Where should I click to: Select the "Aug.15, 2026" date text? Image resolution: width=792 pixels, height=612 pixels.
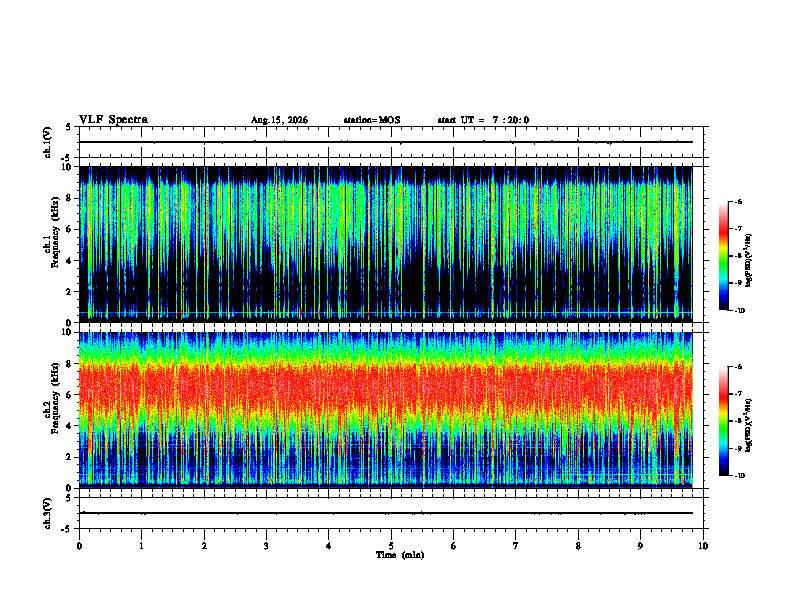click(x=279, y=120)
